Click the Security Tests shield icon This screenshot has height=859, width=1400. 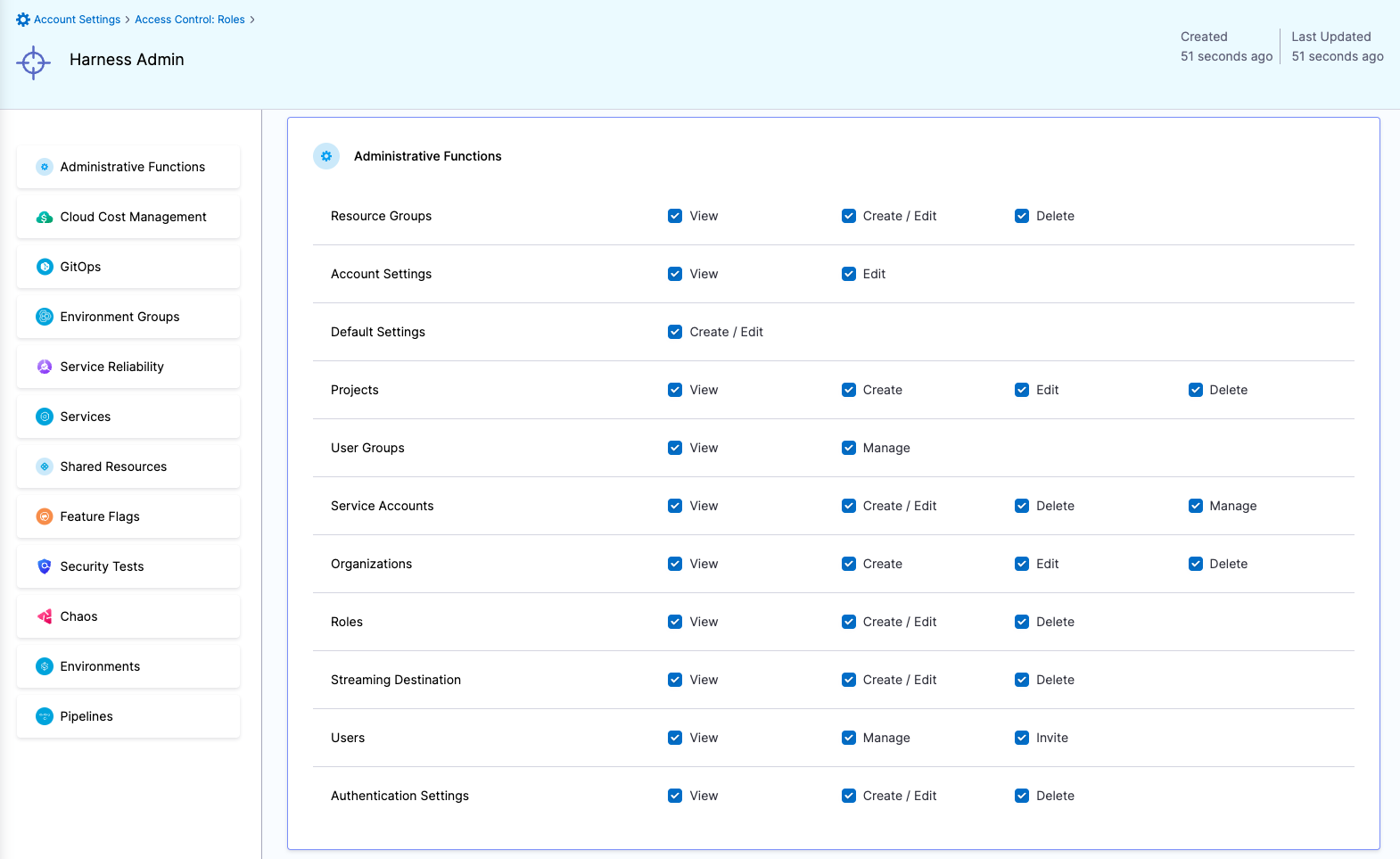click(44, 566)
